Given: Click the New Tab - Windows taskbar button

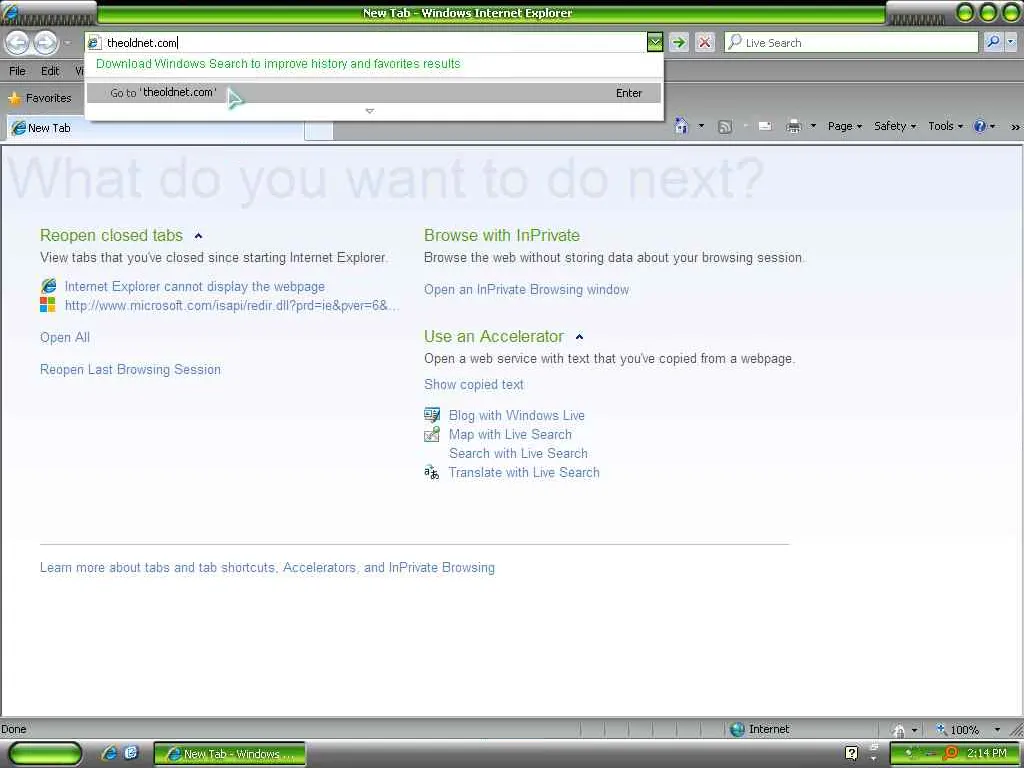Looking at the screenshot, I should [230, 754].
